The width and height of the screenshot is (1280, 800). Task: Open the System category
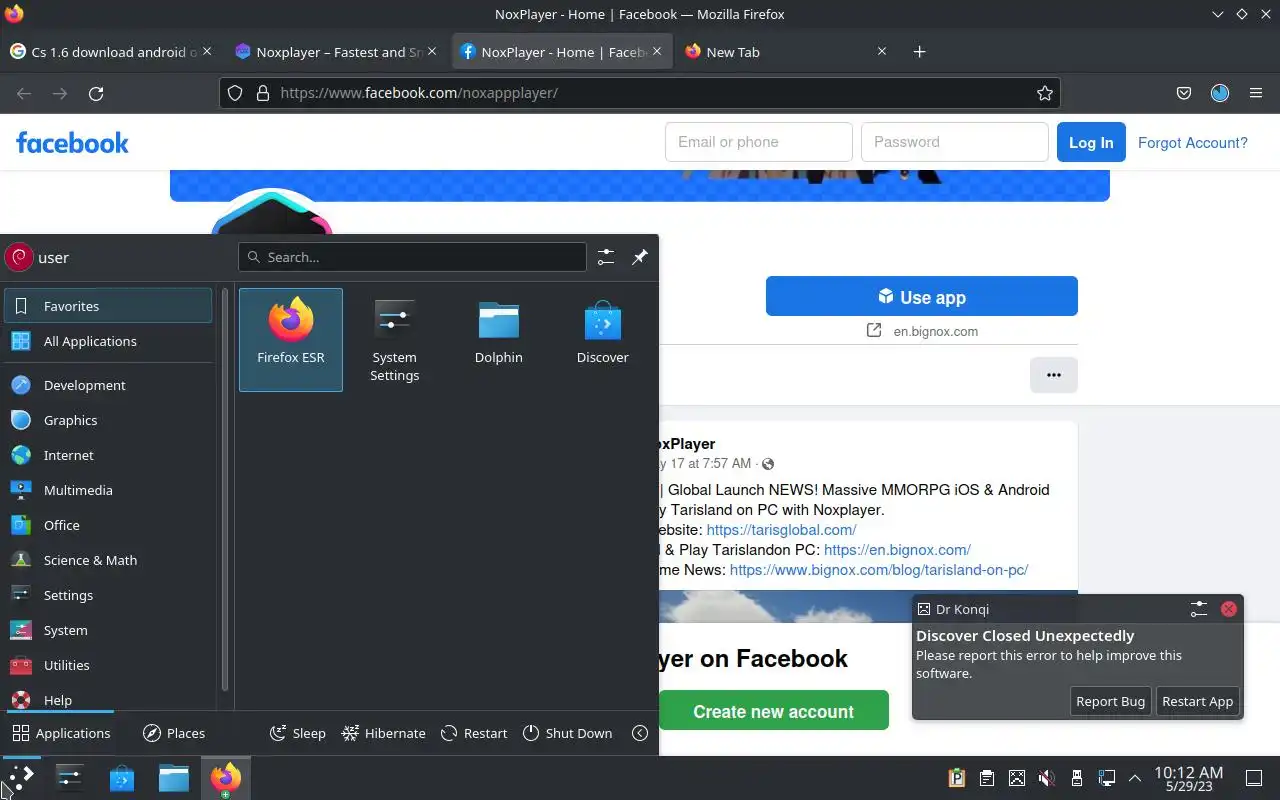click(108, 630)
